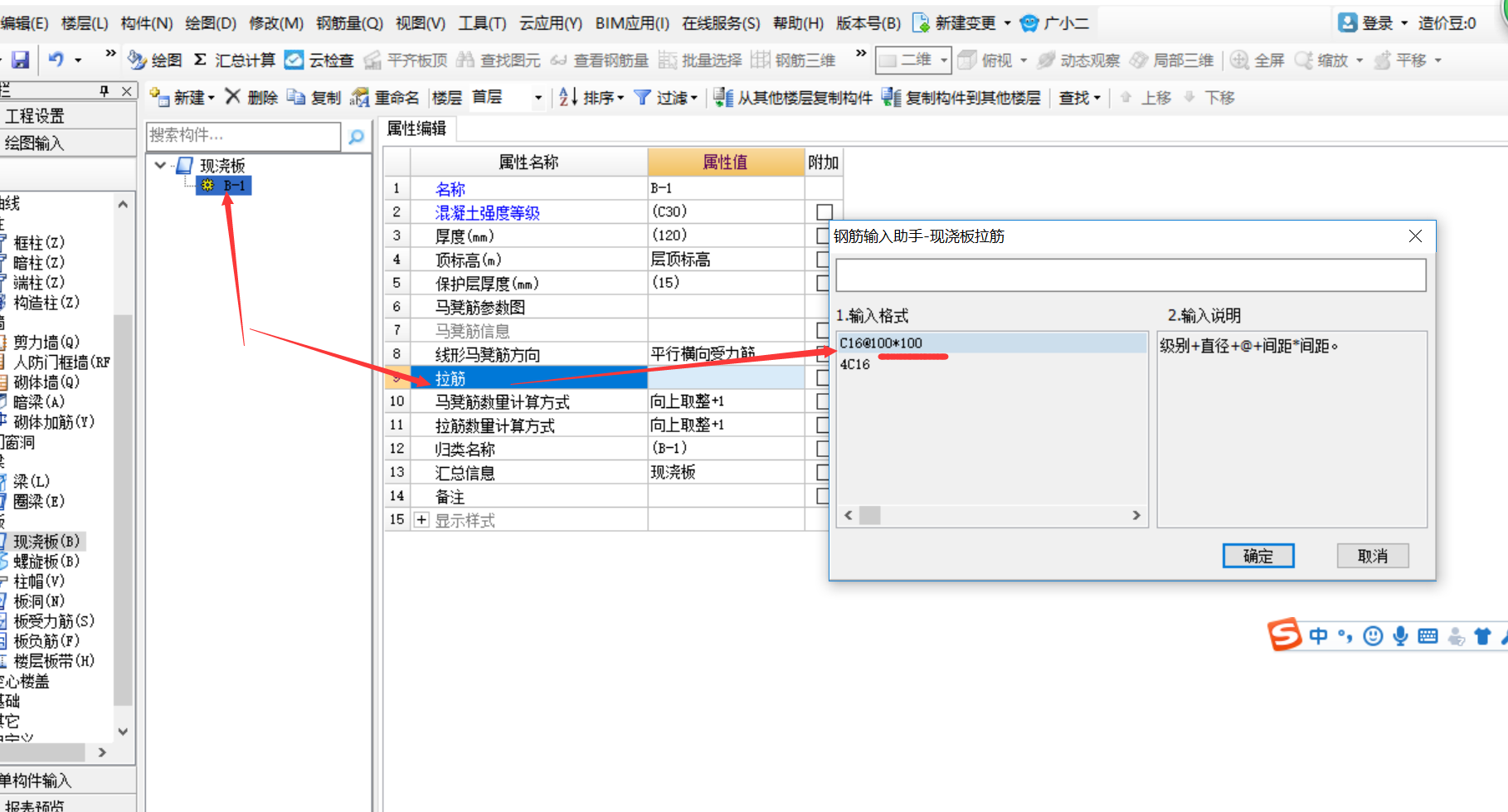
Task: Cancel dialog with 取消
Action: click(x=1373, y=556)
